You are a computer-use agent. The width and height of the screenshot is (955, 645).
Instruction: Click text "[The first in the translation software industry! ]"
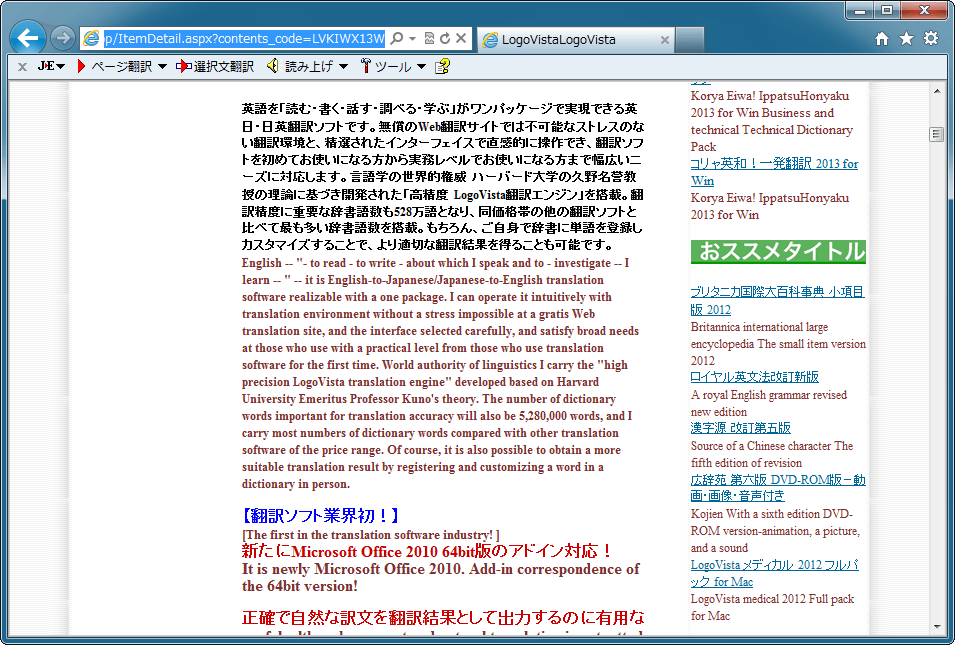pos(370,535)
